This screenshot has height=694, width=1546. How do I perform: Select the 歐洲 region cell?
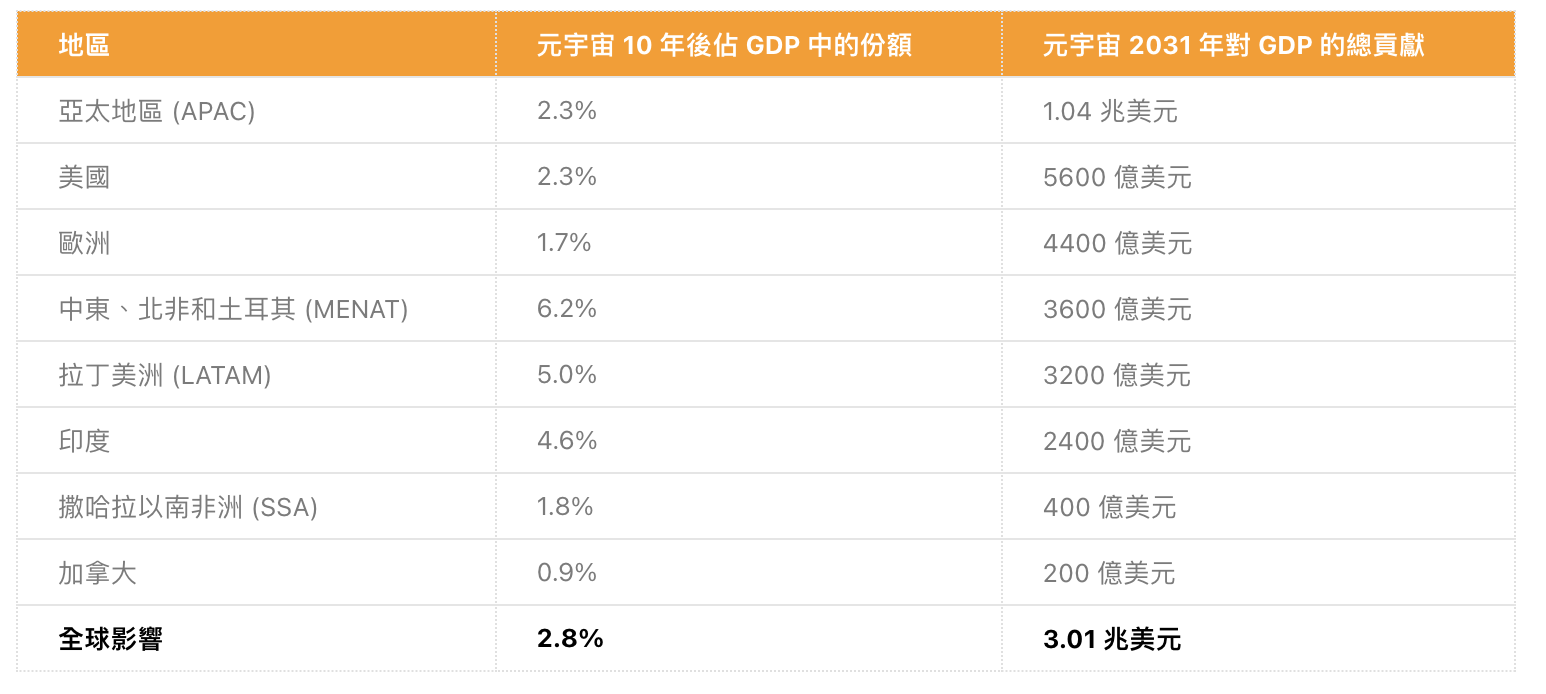coord(84,243)
